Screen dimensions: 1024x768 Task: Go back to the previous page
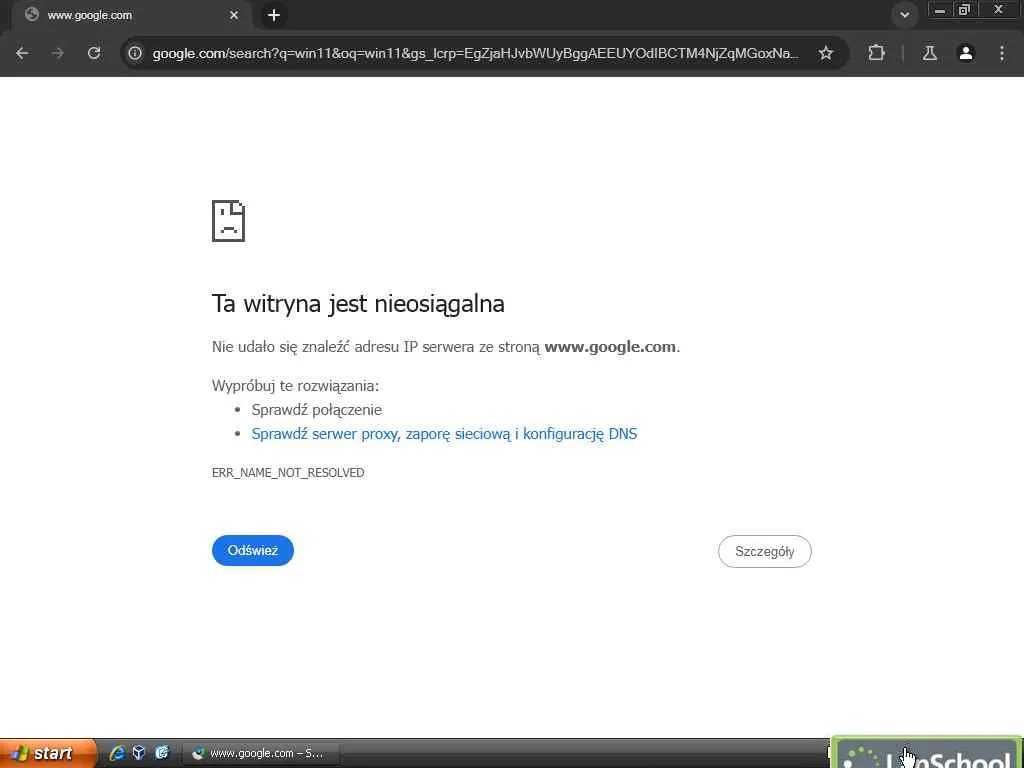point(22,54)
